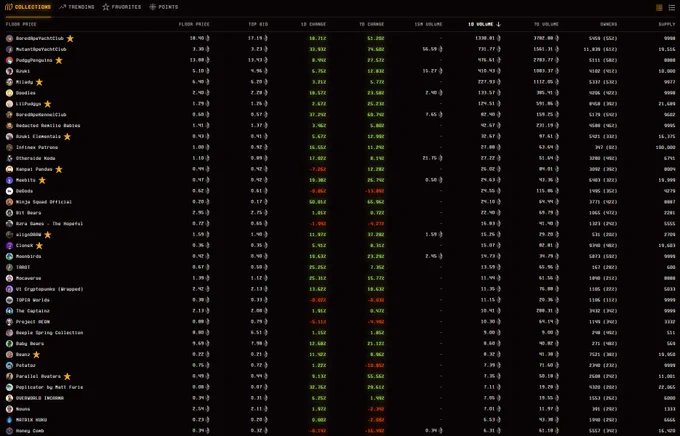Sort by 7D Change column header
The image size is (680, 436).
(371, 24)
